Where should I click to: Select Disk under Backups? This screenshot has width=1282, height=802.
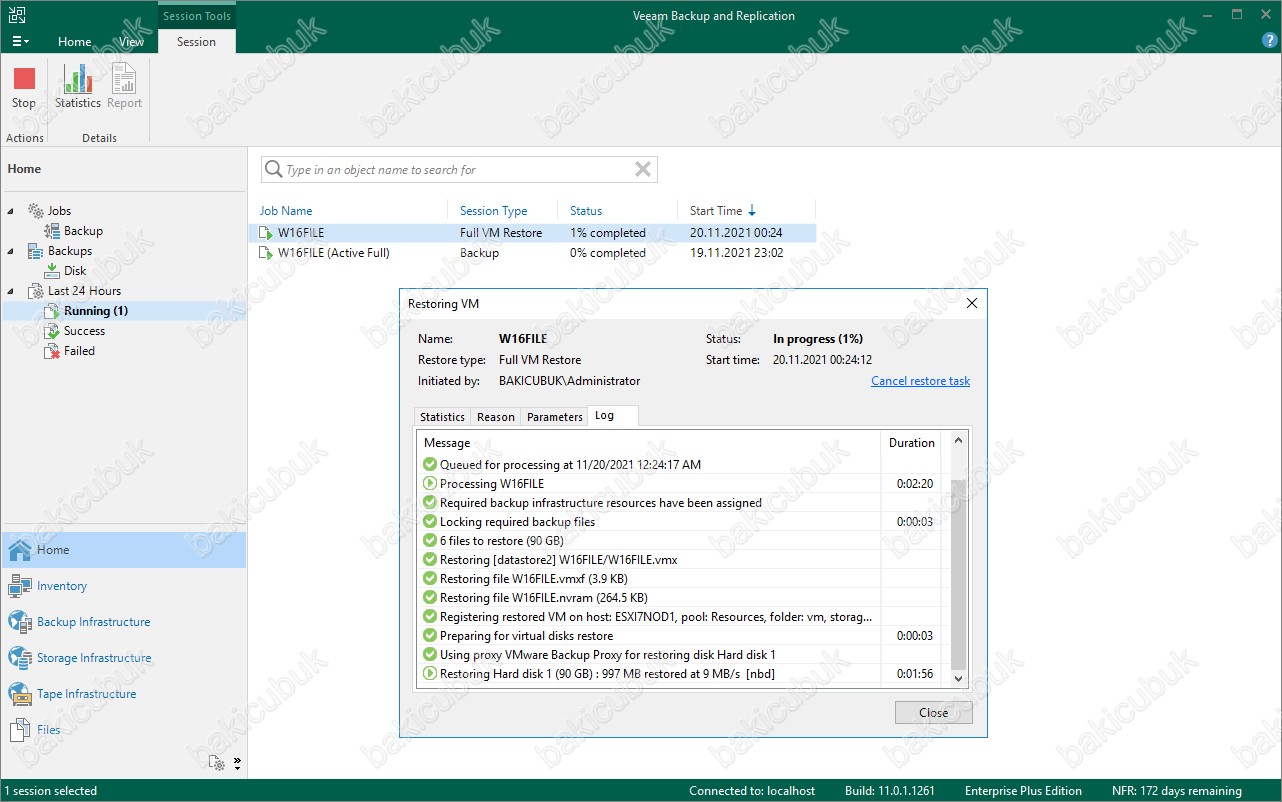point(75,271)
